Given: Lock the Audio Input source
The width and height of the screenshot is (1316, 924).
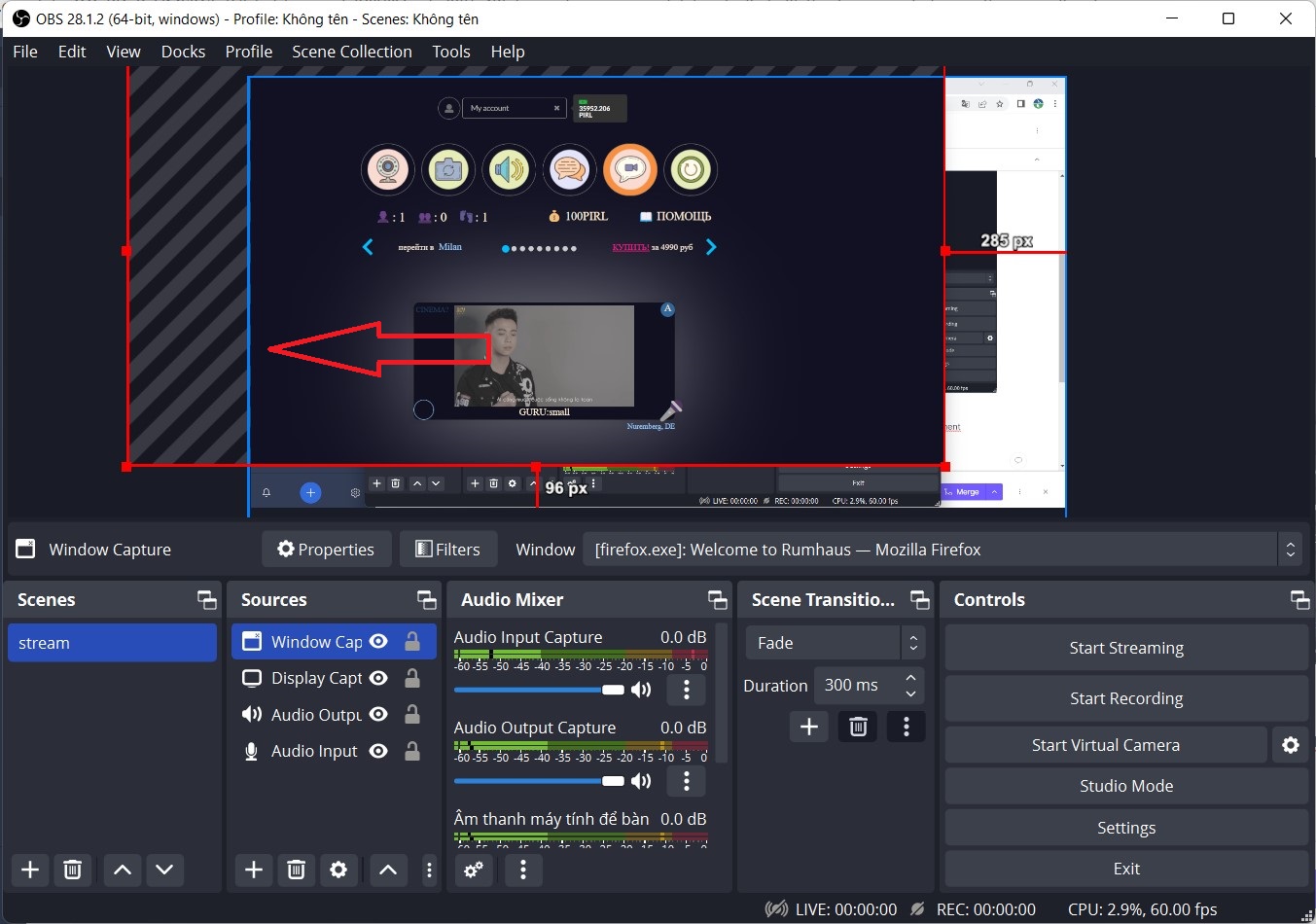Looking at the screenshot, I should (x=412, y=751).
